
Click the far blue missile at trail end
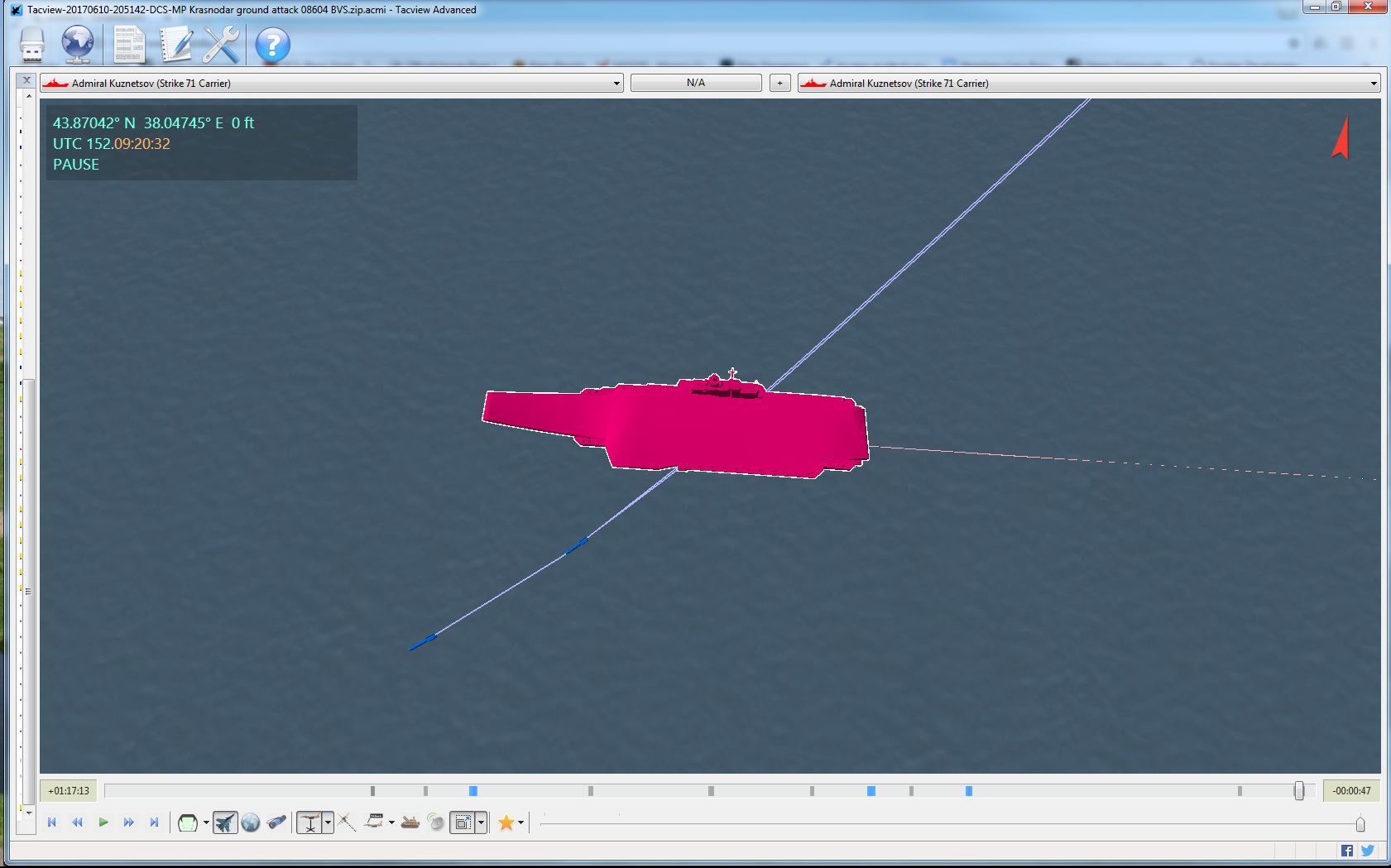pyautogui.click(x=423, y=642)
